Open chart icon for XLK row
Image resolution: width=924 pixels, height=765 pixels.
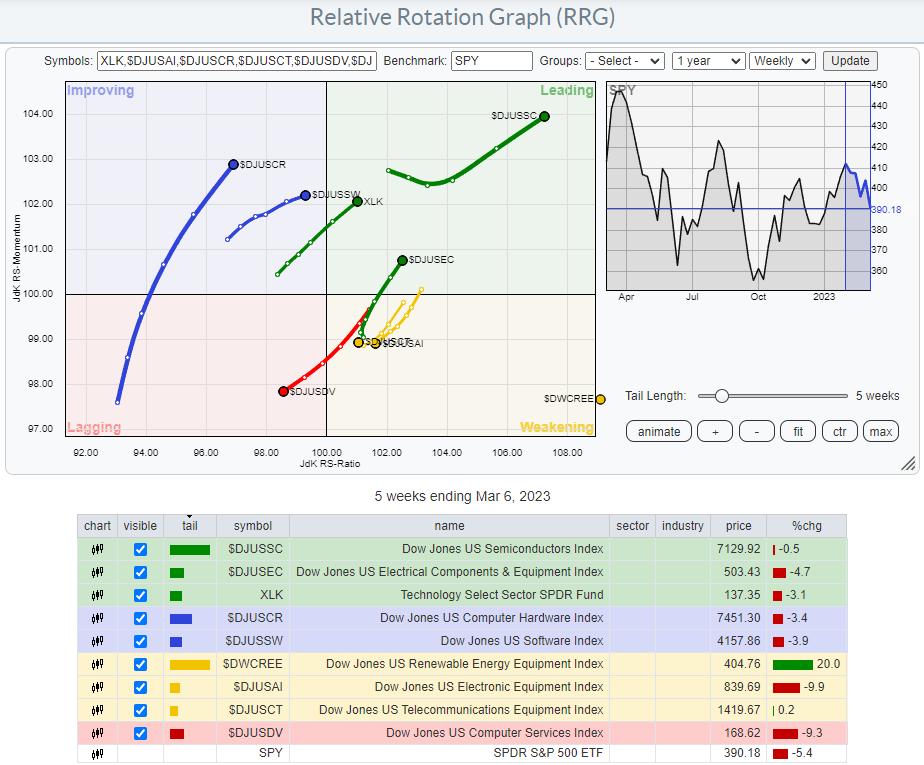coord(97,595)
